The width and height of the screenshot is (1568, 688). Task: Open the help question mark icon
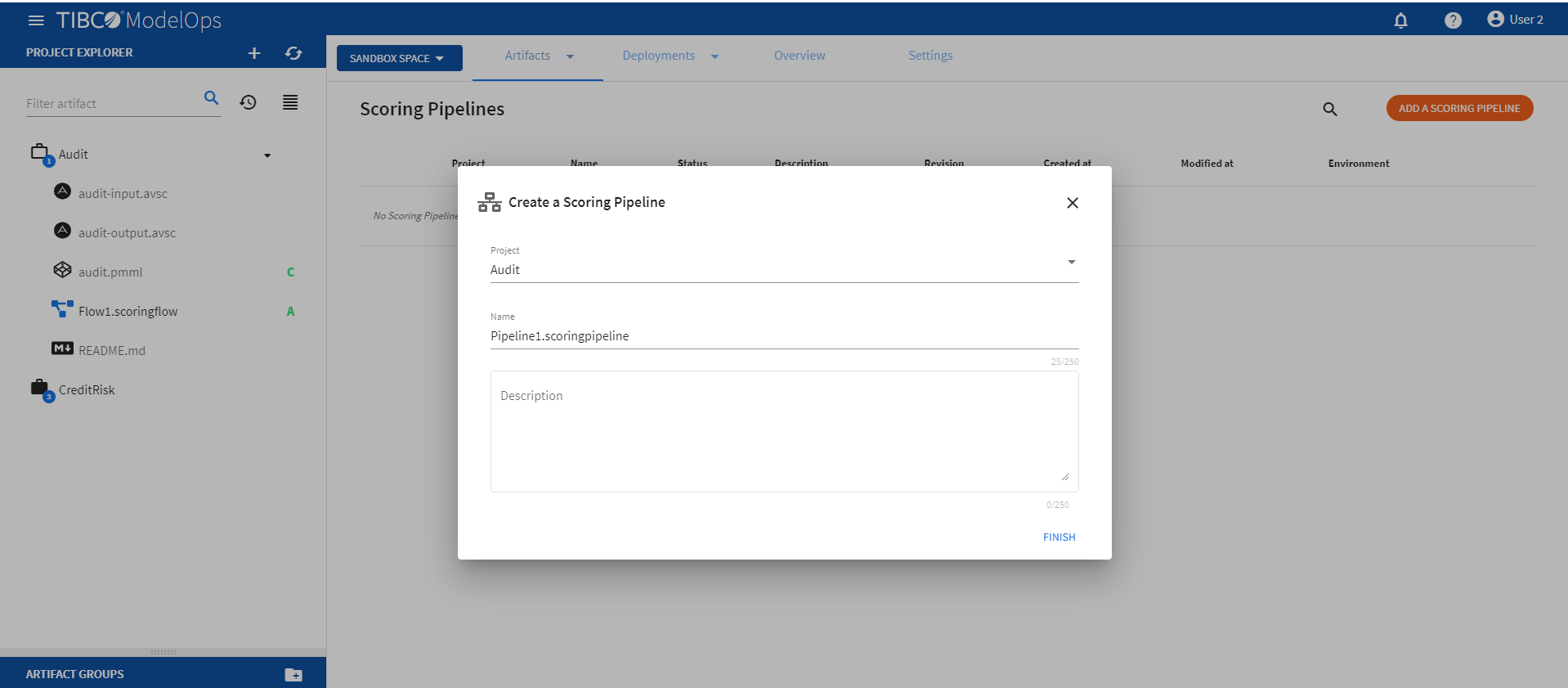1452,20
